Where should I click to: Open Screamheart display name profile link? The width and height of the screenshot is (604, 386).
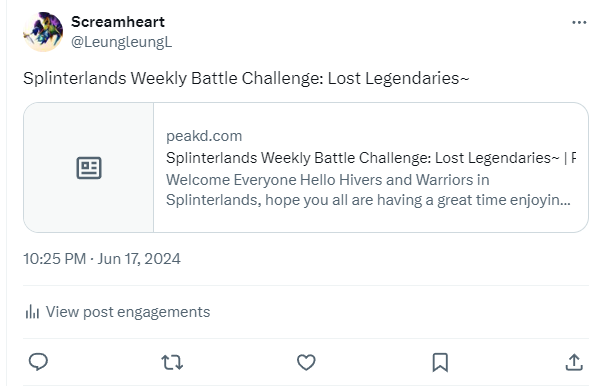click(x=118, y=22)
